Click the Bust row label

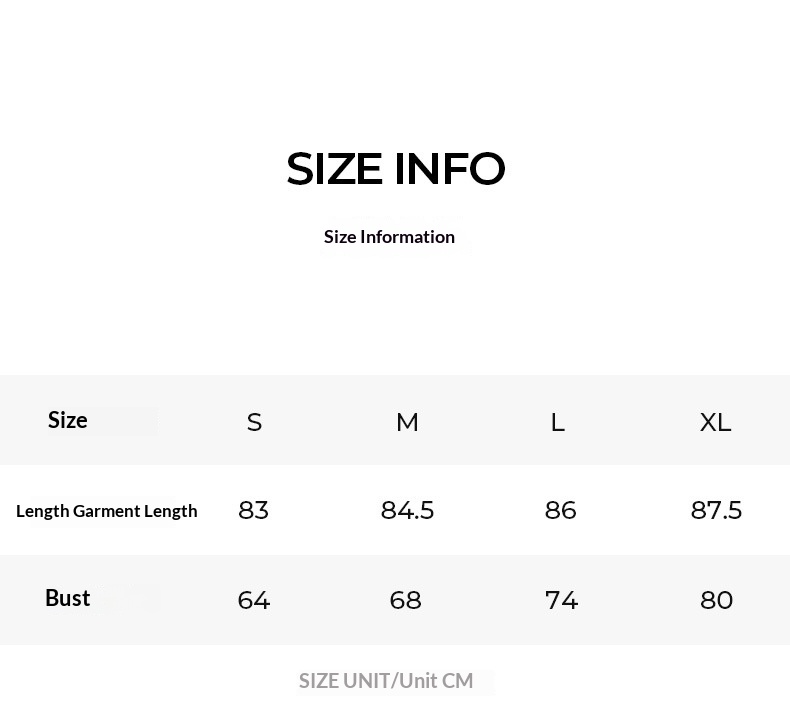[x=68, y=598]
